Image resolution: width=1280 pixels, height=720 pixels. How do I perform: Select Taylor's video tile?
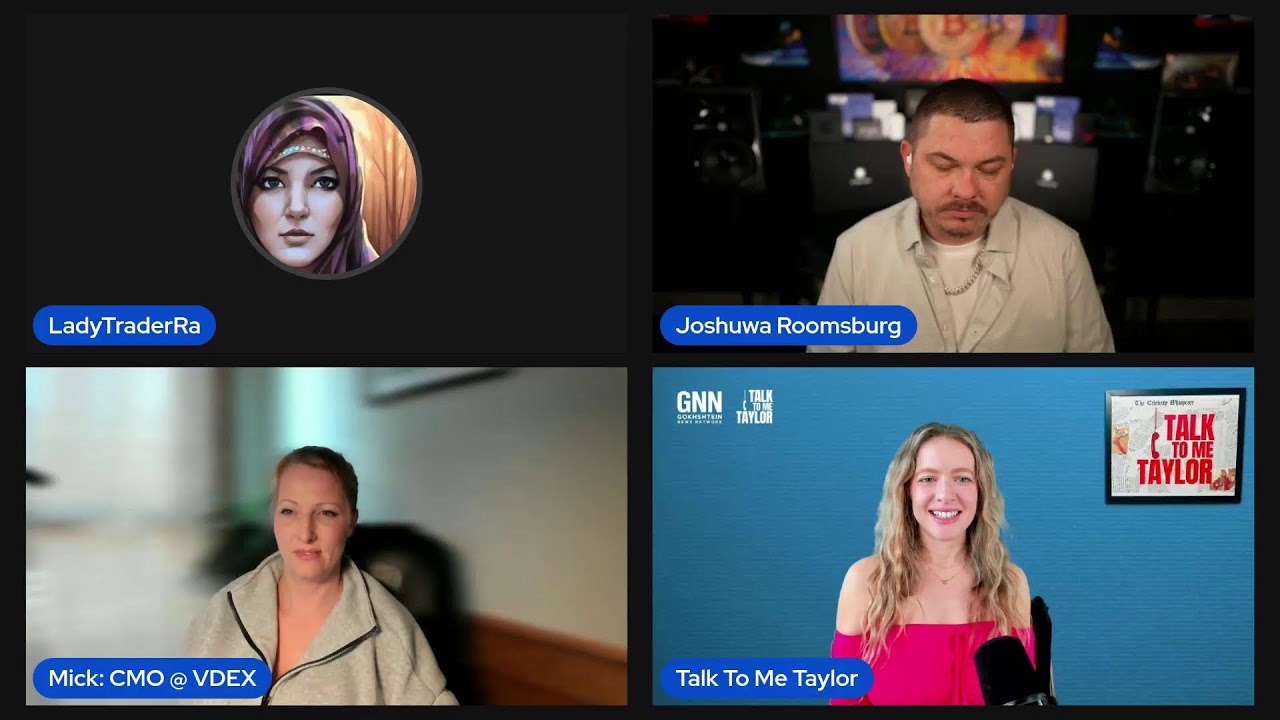click(x=953, y=536)
